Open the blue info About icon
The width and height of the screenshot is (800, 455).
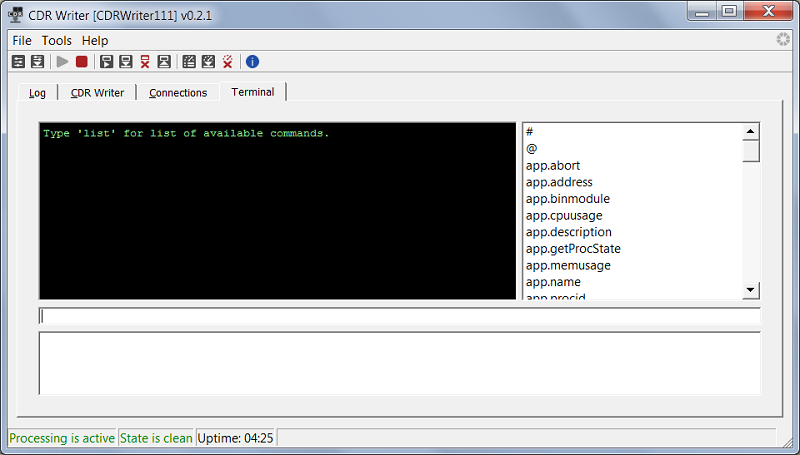pyautogui.click(x=252, y=62)
